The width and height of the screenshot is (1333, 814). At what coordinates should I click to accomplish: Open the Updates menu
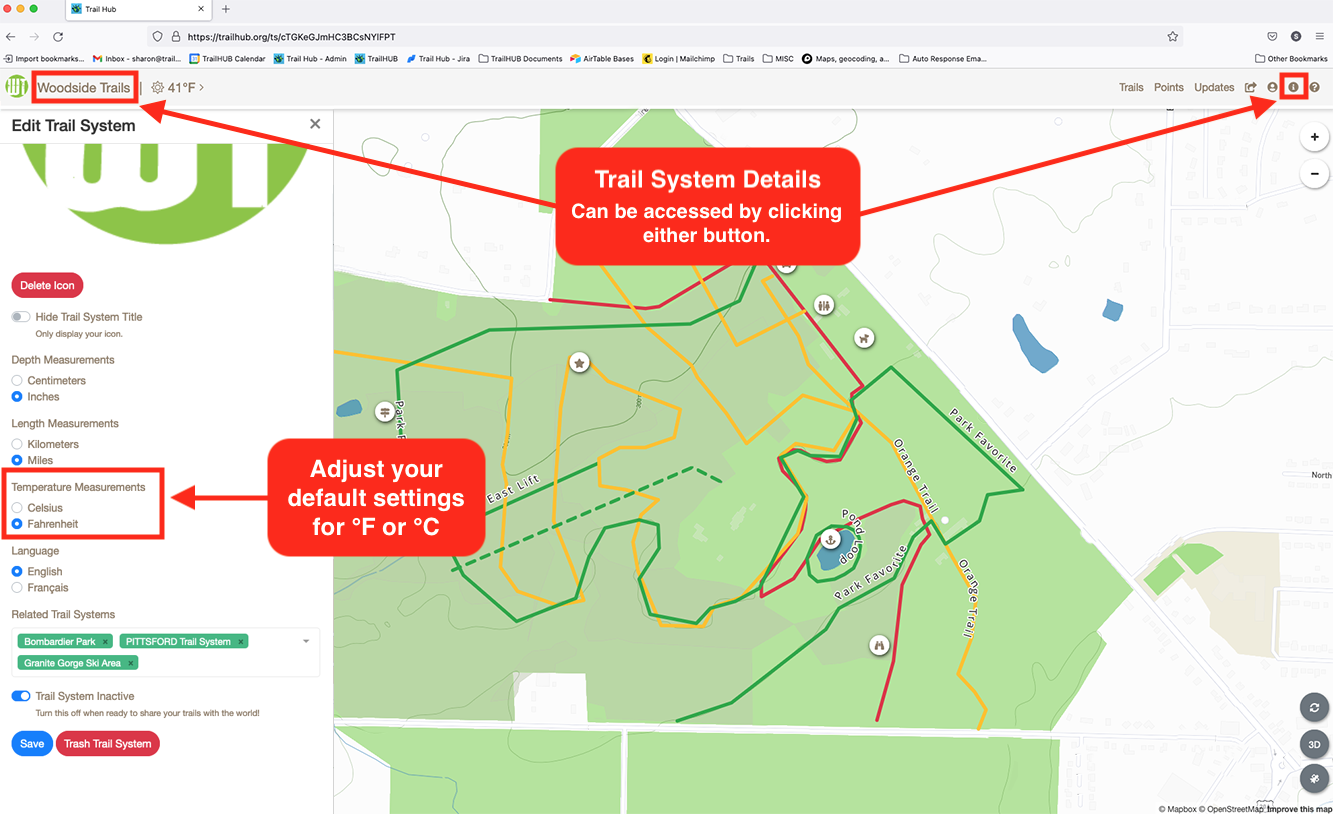coord(1214,88)
